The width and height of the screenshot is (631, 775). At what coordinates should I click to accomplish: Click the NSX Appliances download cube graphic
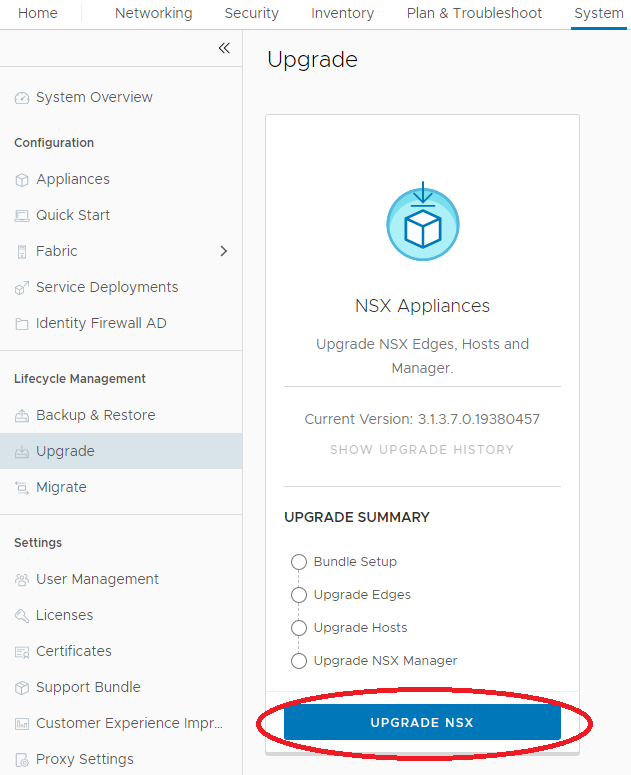(422, 222)
